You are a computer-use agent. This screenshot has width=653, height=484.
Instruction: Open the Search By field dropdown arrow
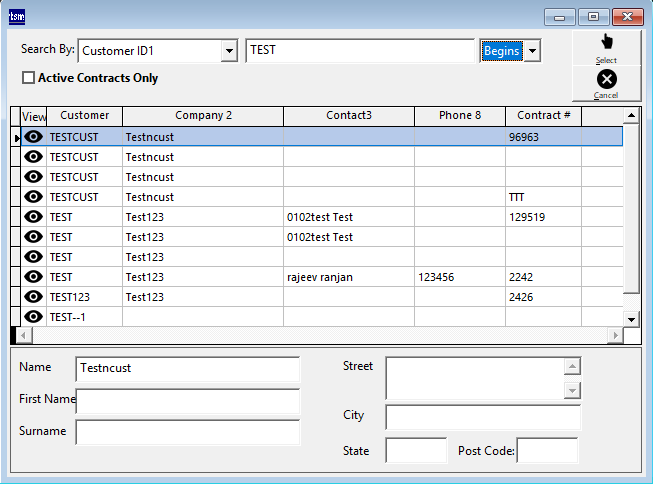(x=229, y=50)
